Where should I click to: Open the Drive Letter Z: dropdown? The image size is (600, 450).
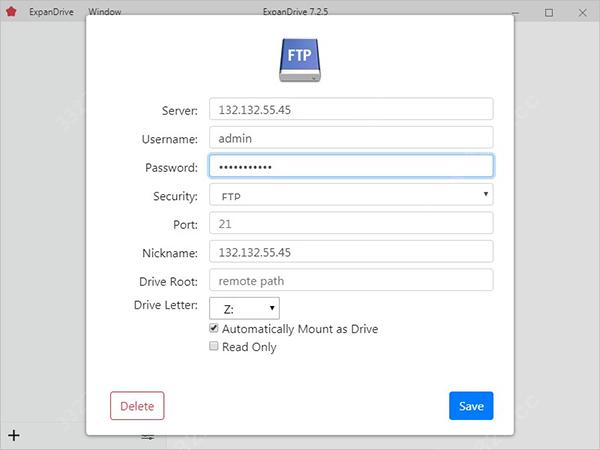pos(244,308)
